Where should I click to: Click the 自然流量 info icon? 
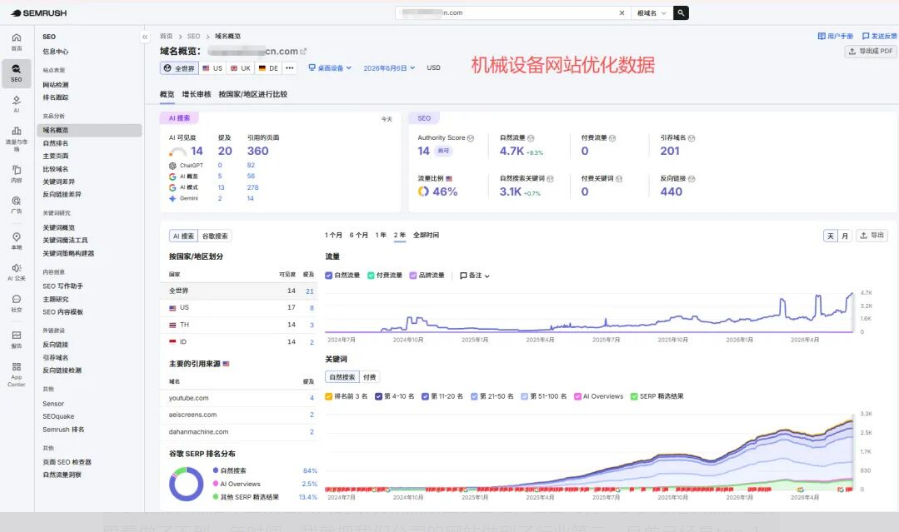pos(530,138)
